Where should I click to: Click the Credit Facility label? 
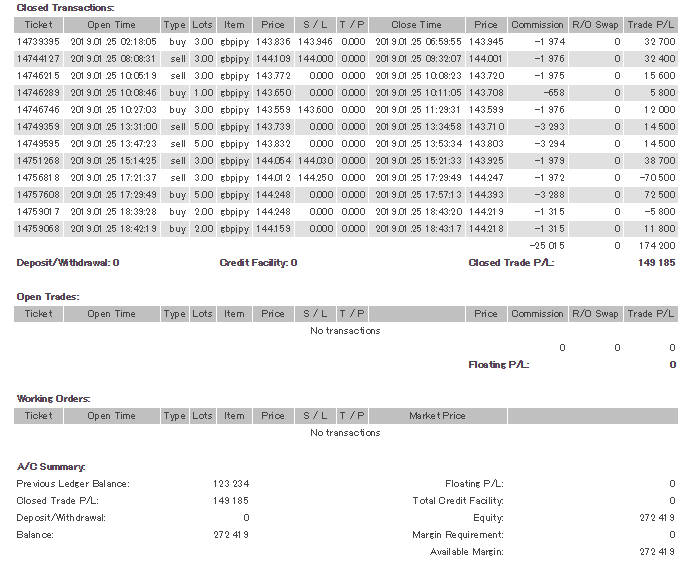pyautogui.click(x=254, y=263)
